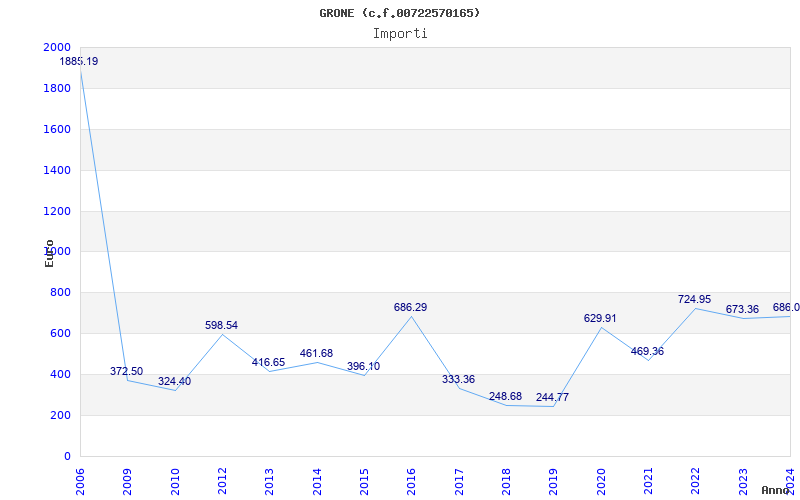This screenshot has height=500, width=800.
Task: Select the 724.95 label for 2022
Action: 694,299
